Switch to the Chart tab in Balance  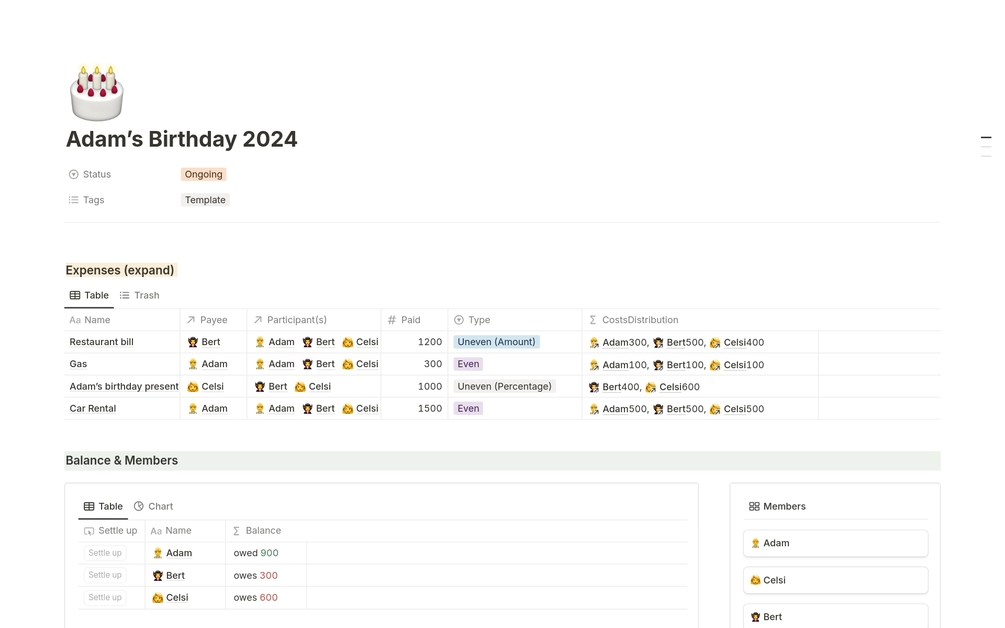153,507
